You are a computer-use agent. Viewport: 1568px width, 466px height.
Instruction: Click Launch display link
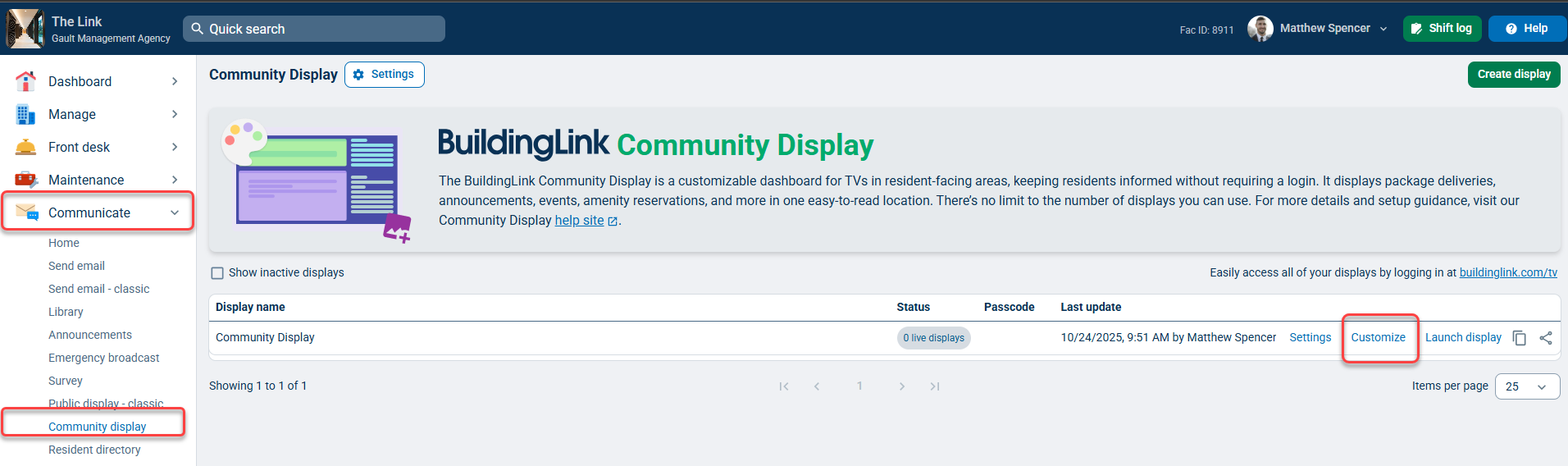[1463, 337]
